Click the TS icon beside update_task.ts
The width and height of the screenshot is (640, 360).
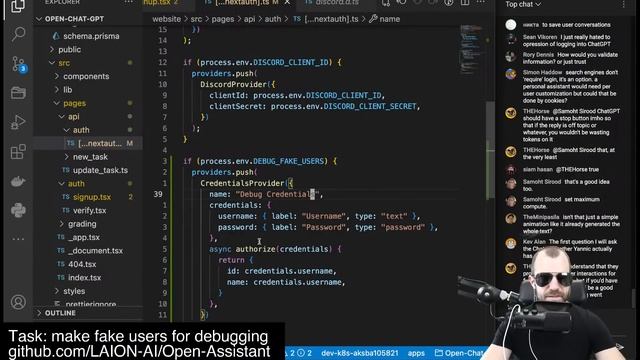click(x=65, y=170)
